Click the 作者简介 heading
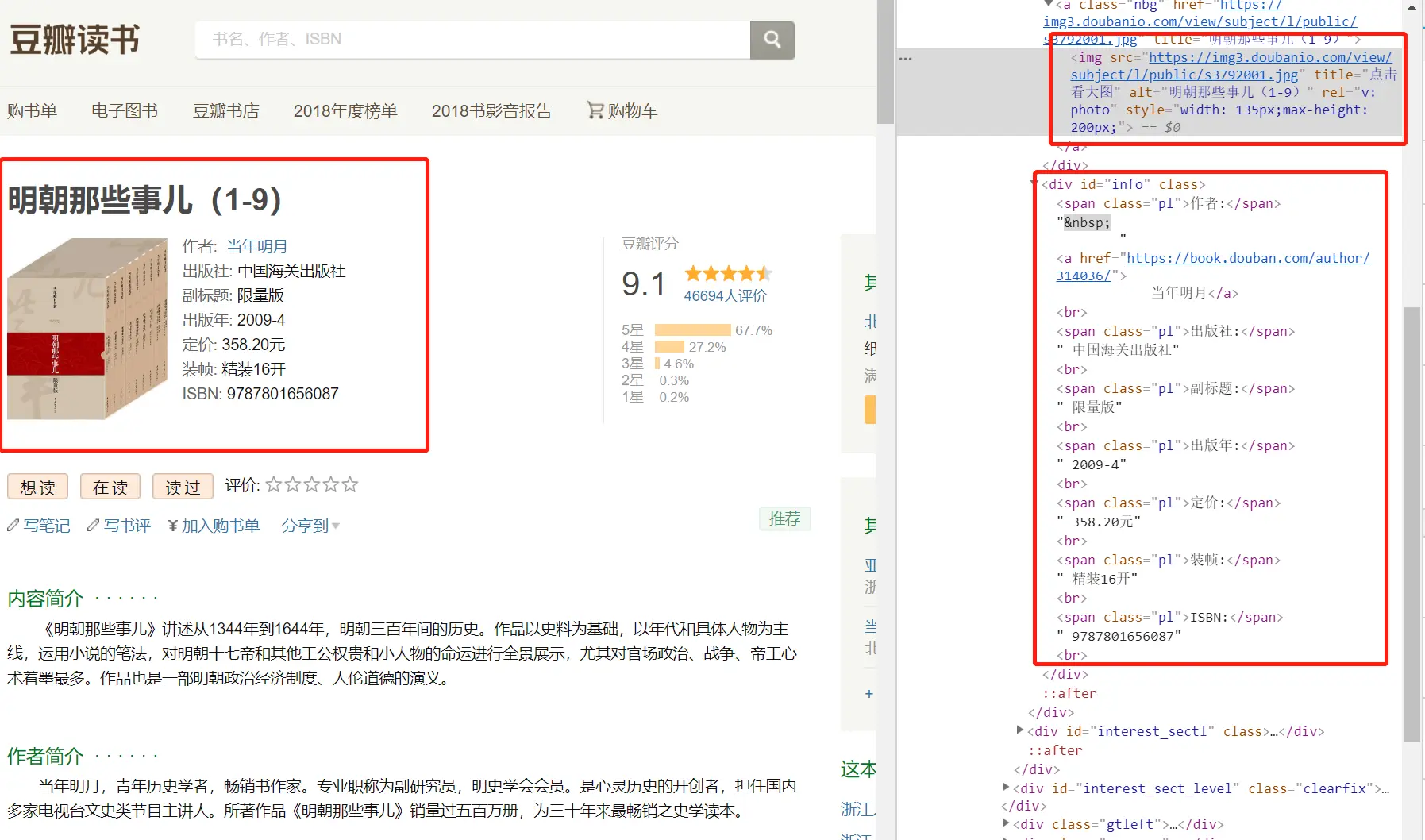The width and height of the screenshot is (1425, 840). pyautogui.click(x=45, y=756)
